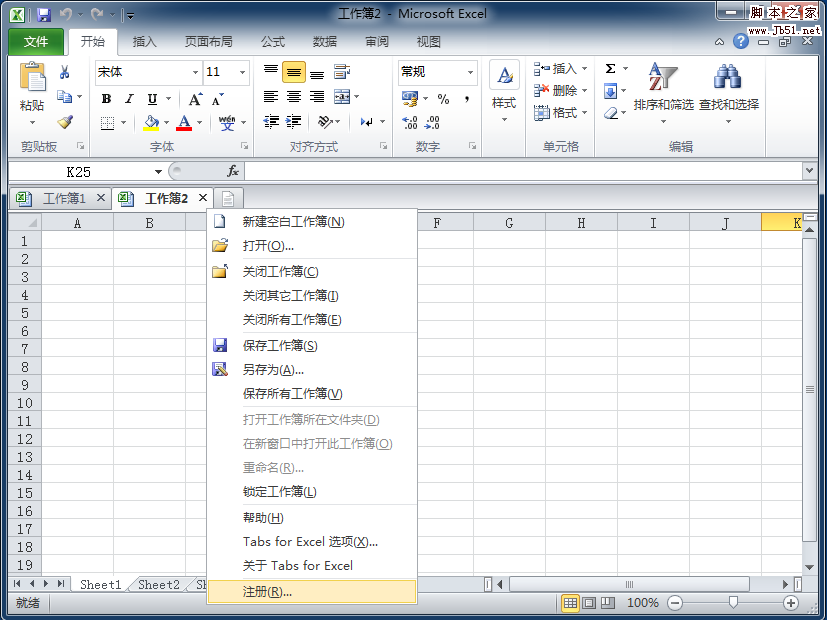Click new workbook tab button
The image size is (827, 620).
coord(228,199)
